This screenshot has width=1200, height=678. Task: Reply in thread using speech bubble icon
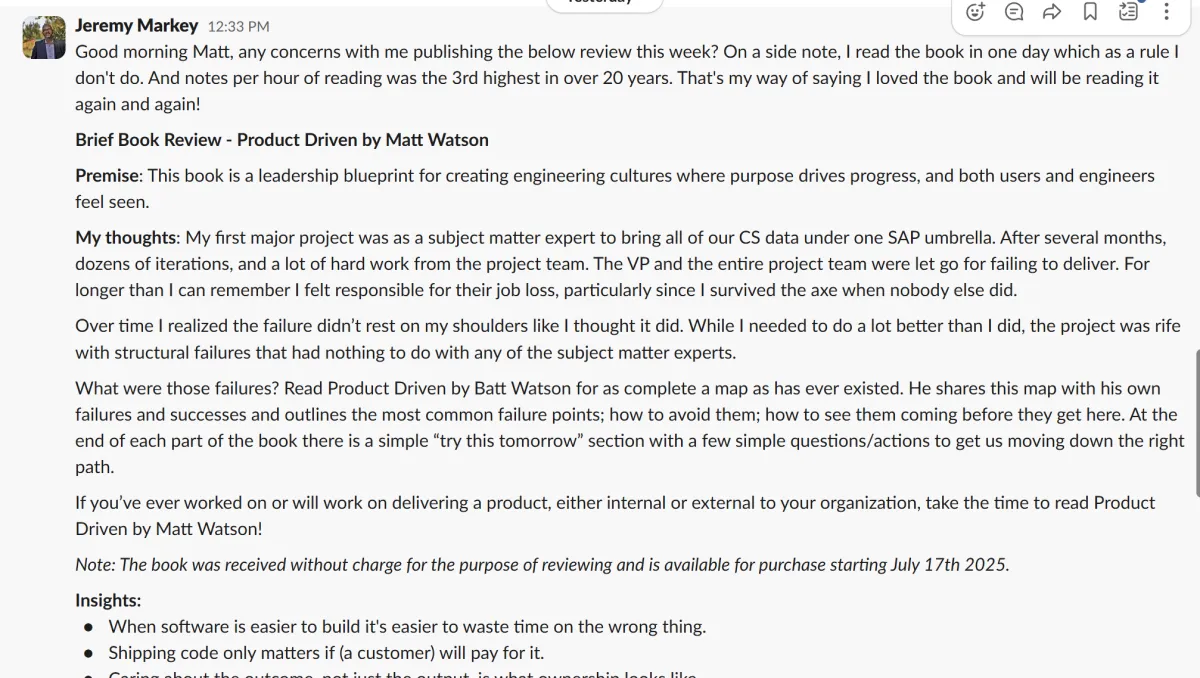point(1014,12)
